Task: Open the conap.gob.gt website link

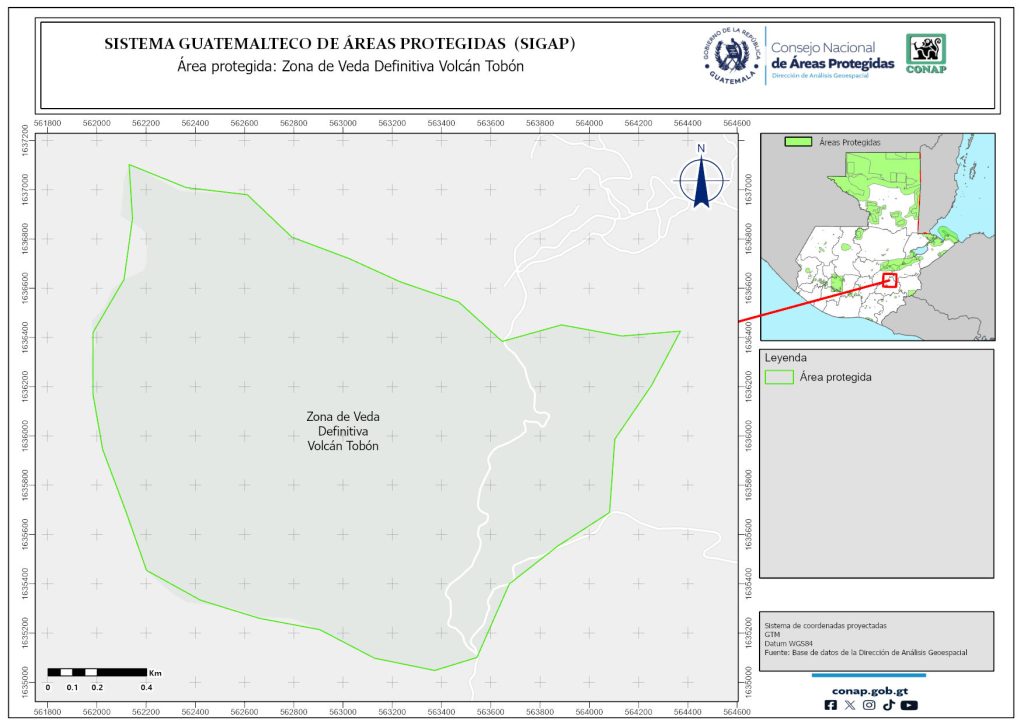Action: (x=868, y=689)
